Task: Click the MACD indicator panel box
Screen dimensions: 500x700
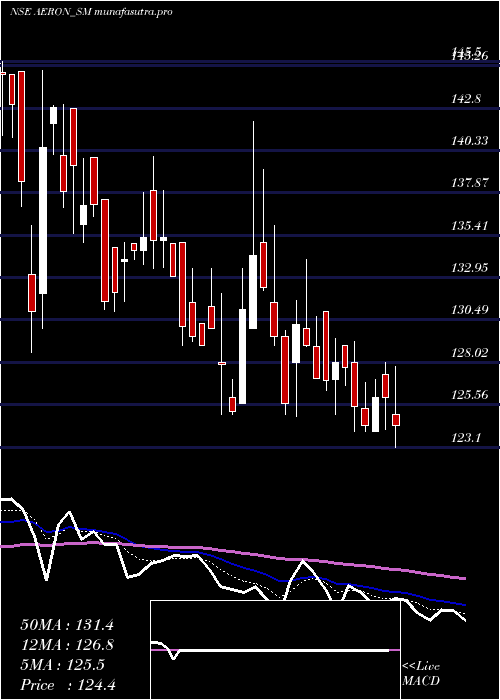Action: tap(275, 650)
